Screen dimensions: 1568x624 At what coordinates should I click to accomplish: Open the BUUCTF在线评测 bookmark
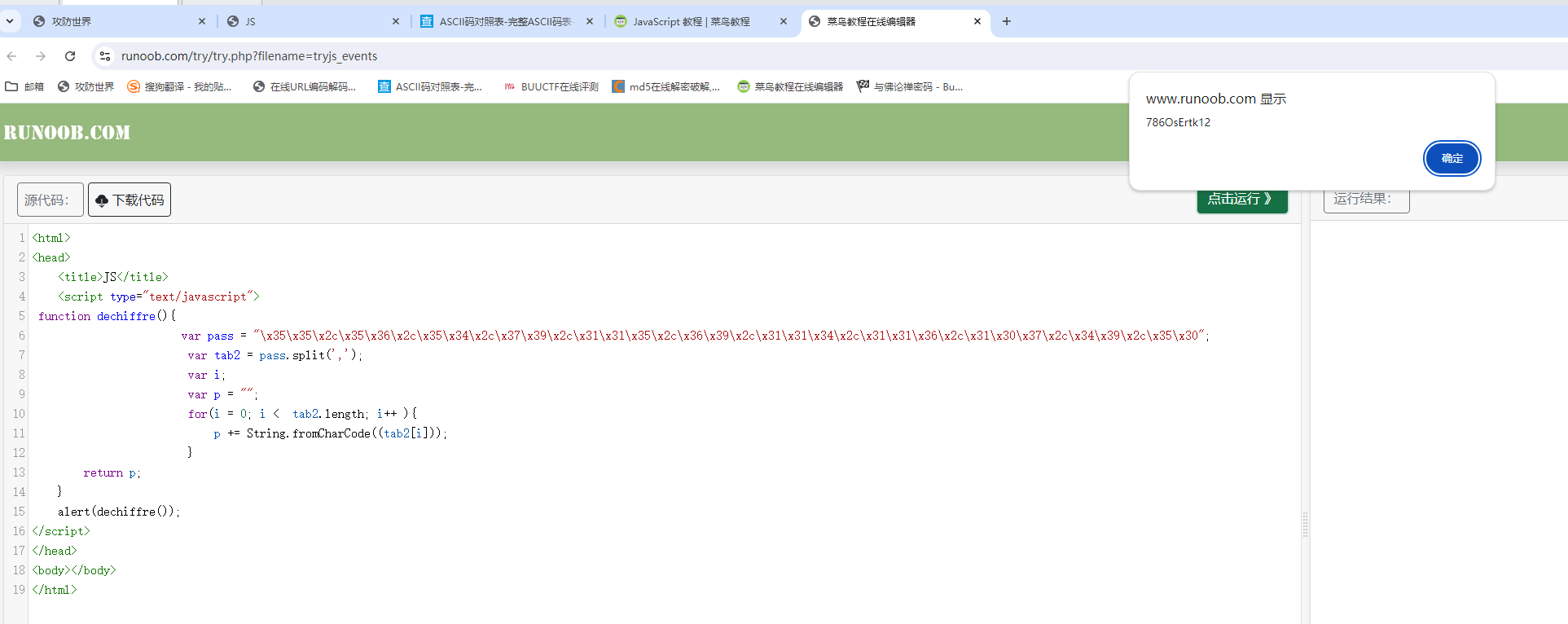point(551,86)
